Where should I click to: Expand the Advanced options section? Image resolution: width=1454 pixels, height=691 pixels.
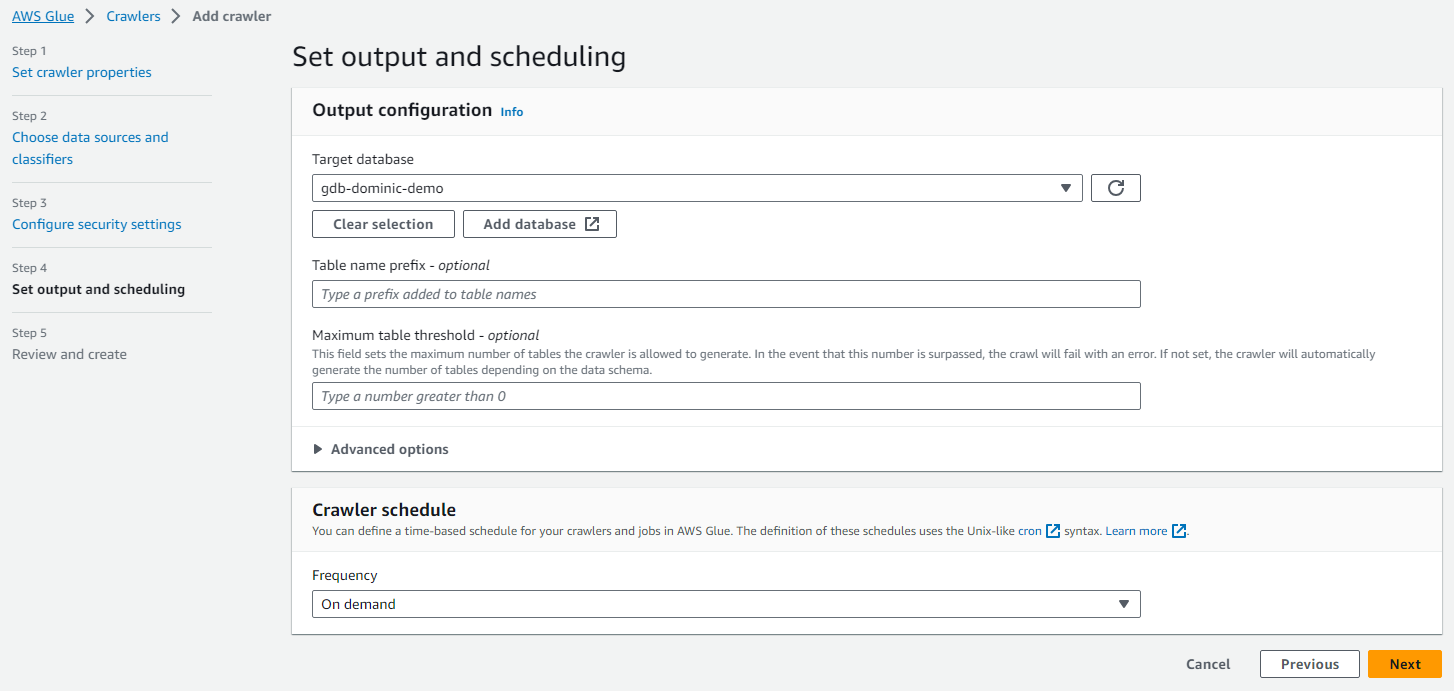[389, 449]
